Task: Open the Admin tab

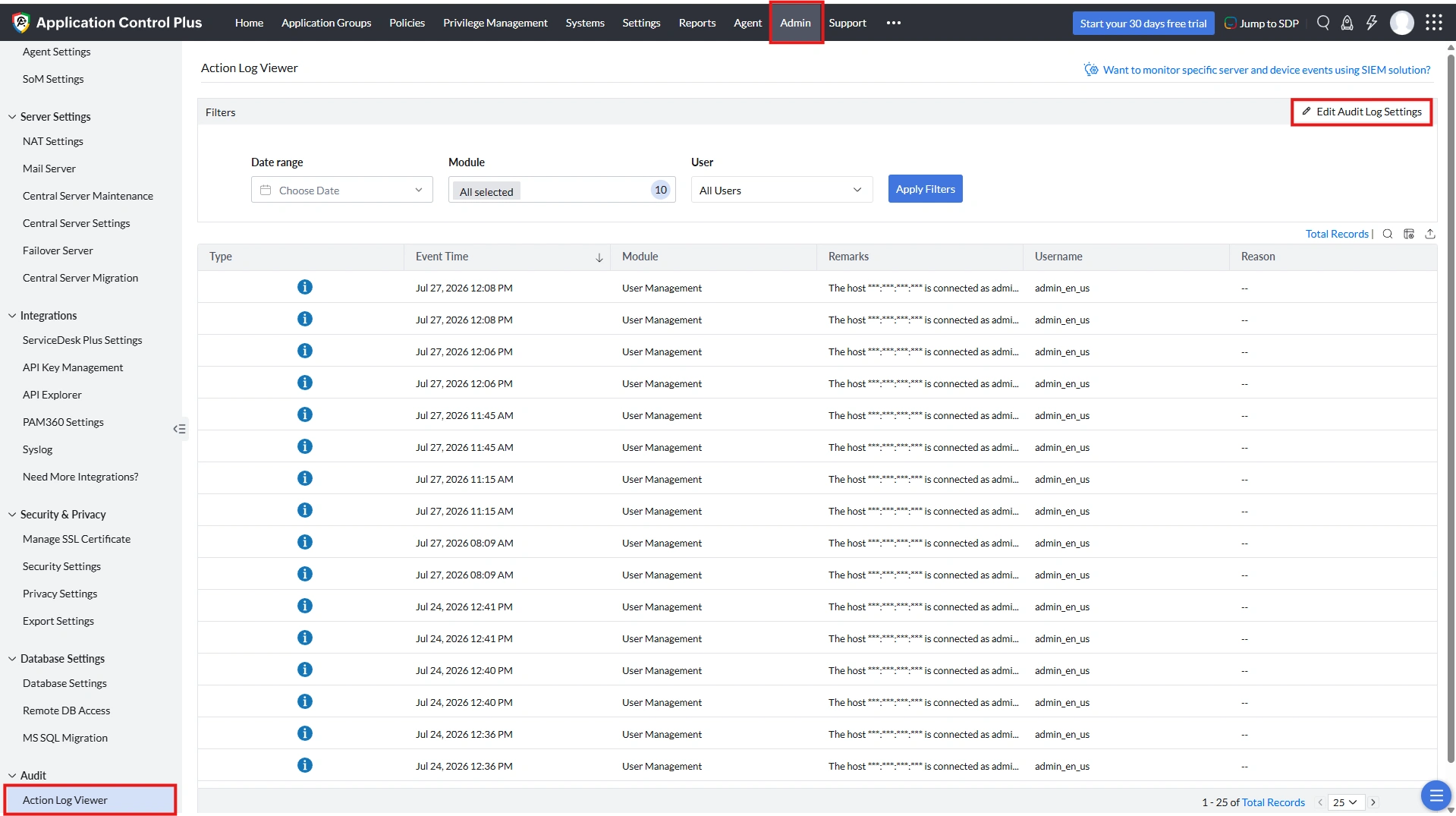Action: click(x=795, y=23)
